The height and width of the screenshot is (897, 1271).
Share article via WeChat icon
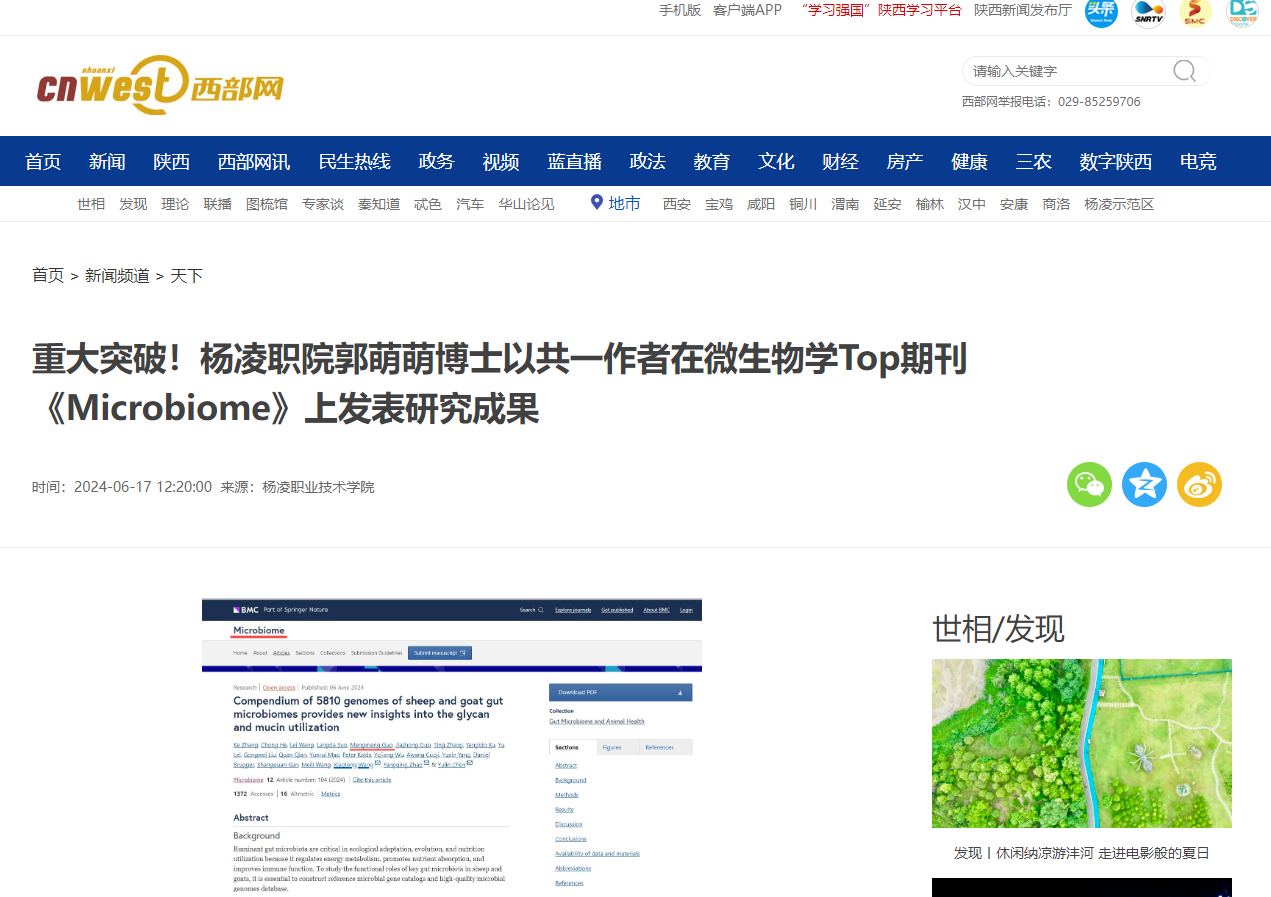(1089, 485)
